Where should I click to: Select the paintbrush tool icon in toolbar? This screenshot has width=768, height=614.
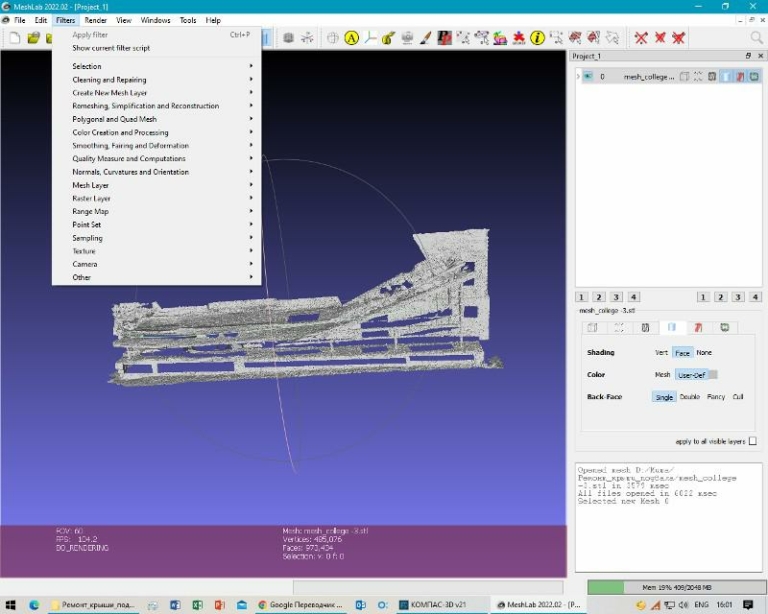426,38
